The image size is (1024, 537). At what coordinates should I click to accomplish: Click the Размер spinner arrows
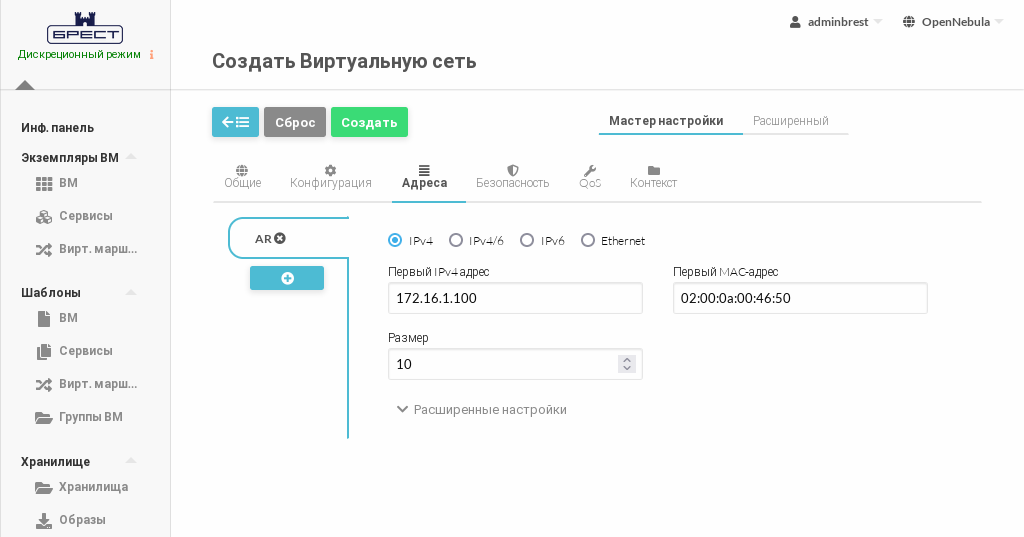tap(627, 364)
